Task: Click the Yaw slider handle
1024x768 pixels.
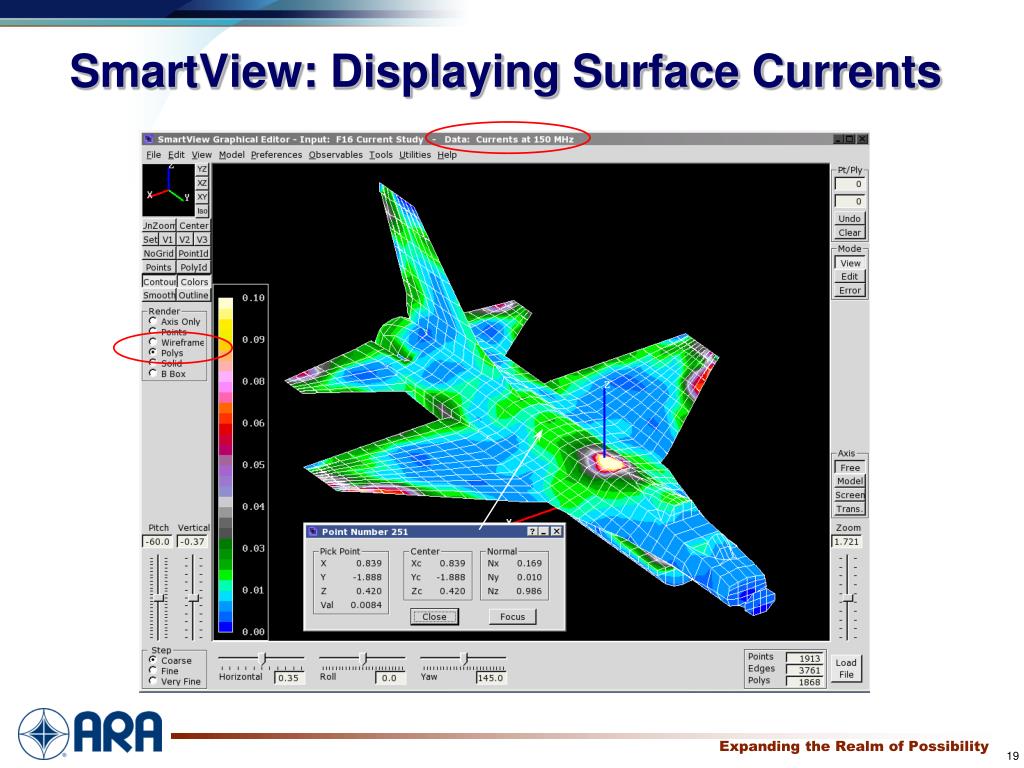Action: [464, 658]
